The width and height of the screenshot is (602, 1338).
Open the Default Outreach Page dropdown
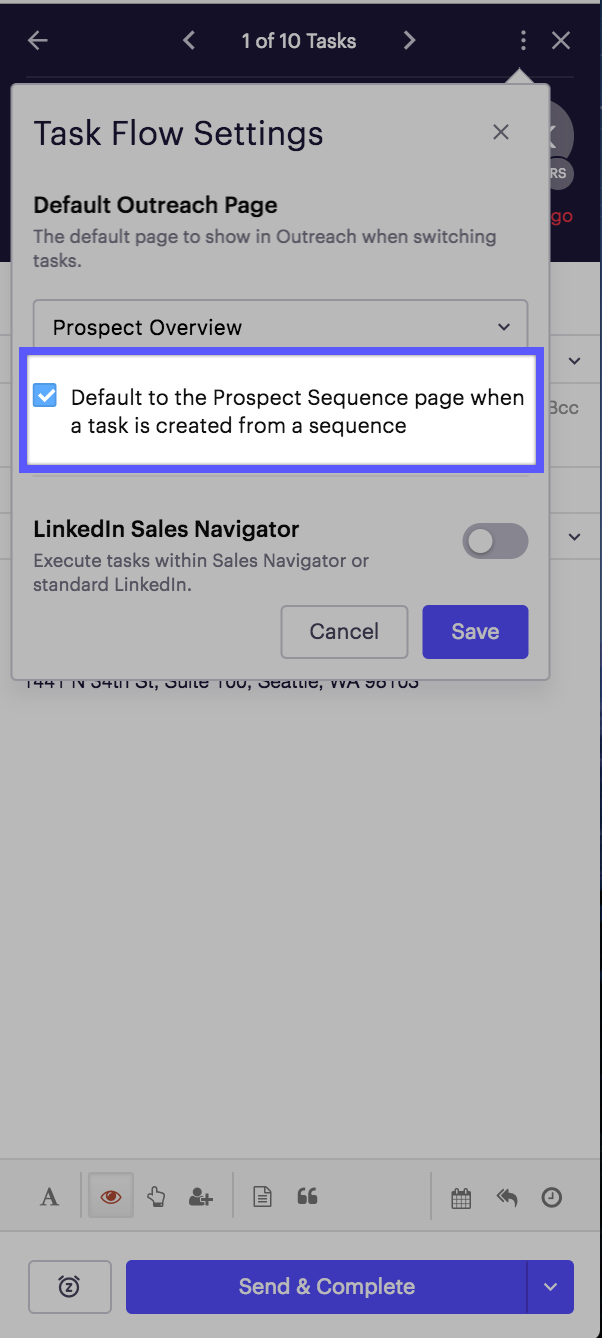pos(280,326)
